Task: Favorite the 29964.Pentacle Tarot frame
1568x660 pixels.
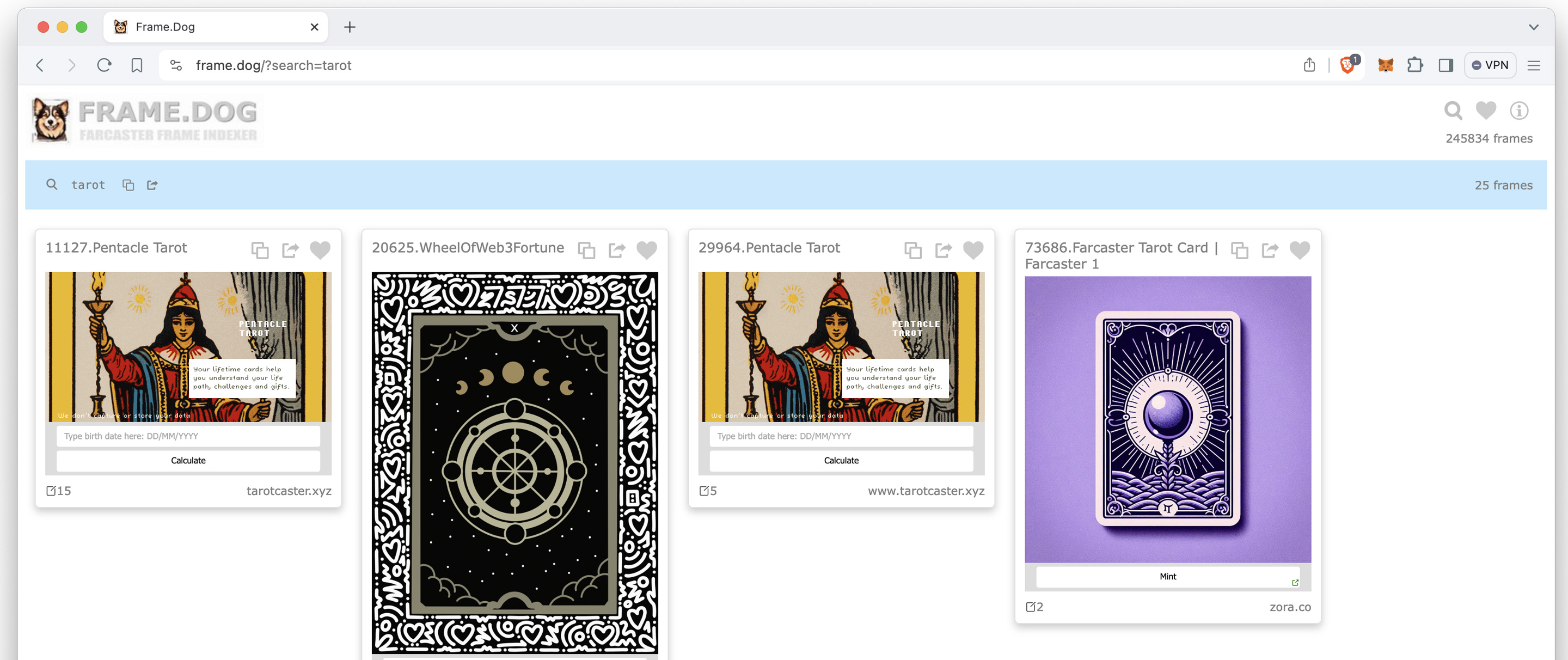Action: tap(973, 250)
